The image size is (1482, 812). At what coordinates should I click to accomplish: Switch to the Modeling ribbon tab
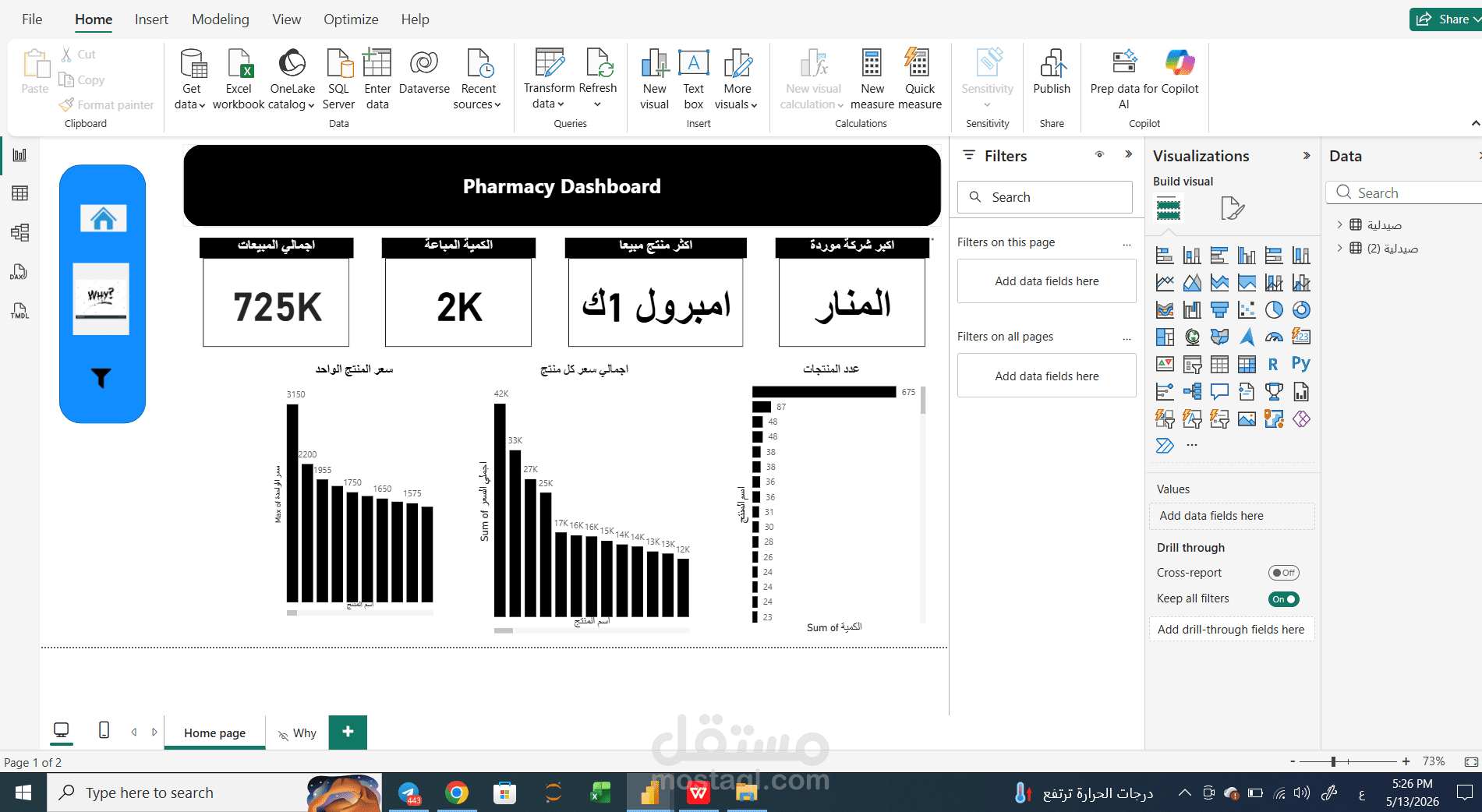tap(221, 19)
